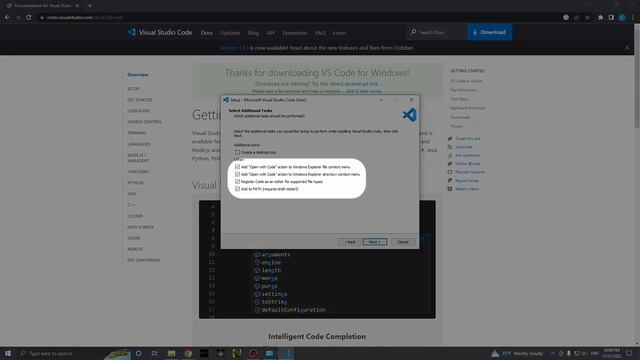Click the browser address bar
Viewport: 640px width, 360px height.
point(298,18)
